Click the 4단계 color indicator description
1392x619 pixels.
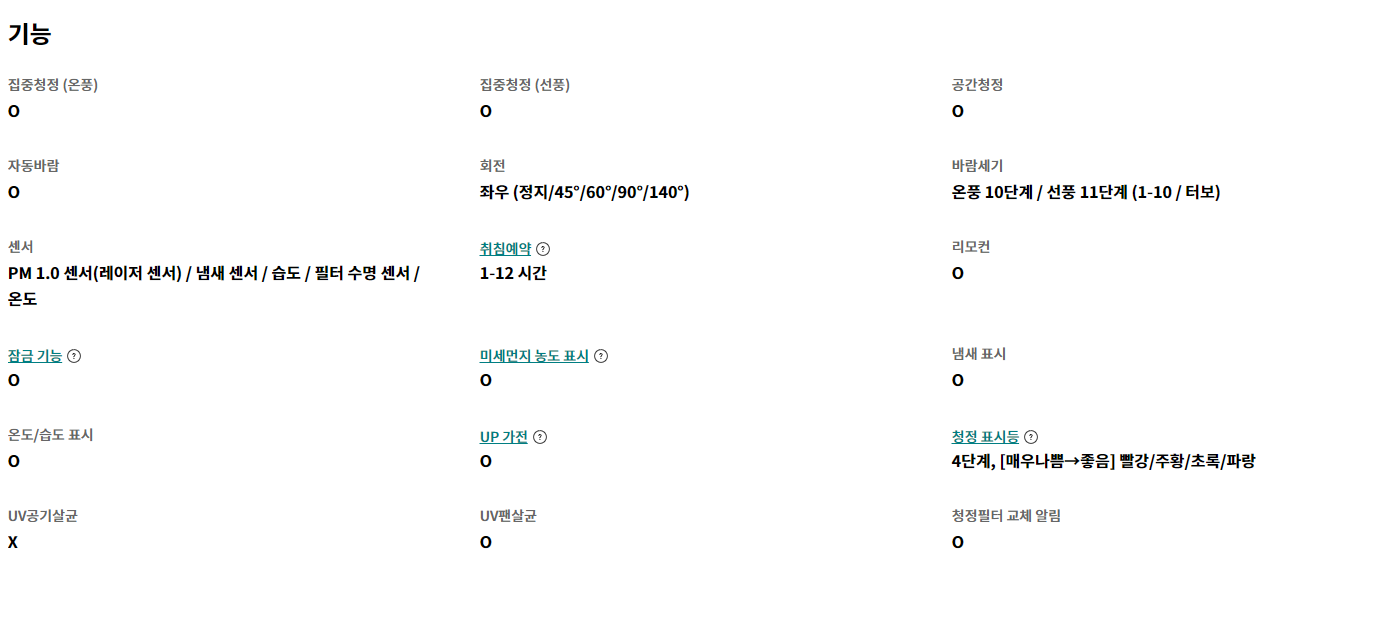click(1103, 461)
